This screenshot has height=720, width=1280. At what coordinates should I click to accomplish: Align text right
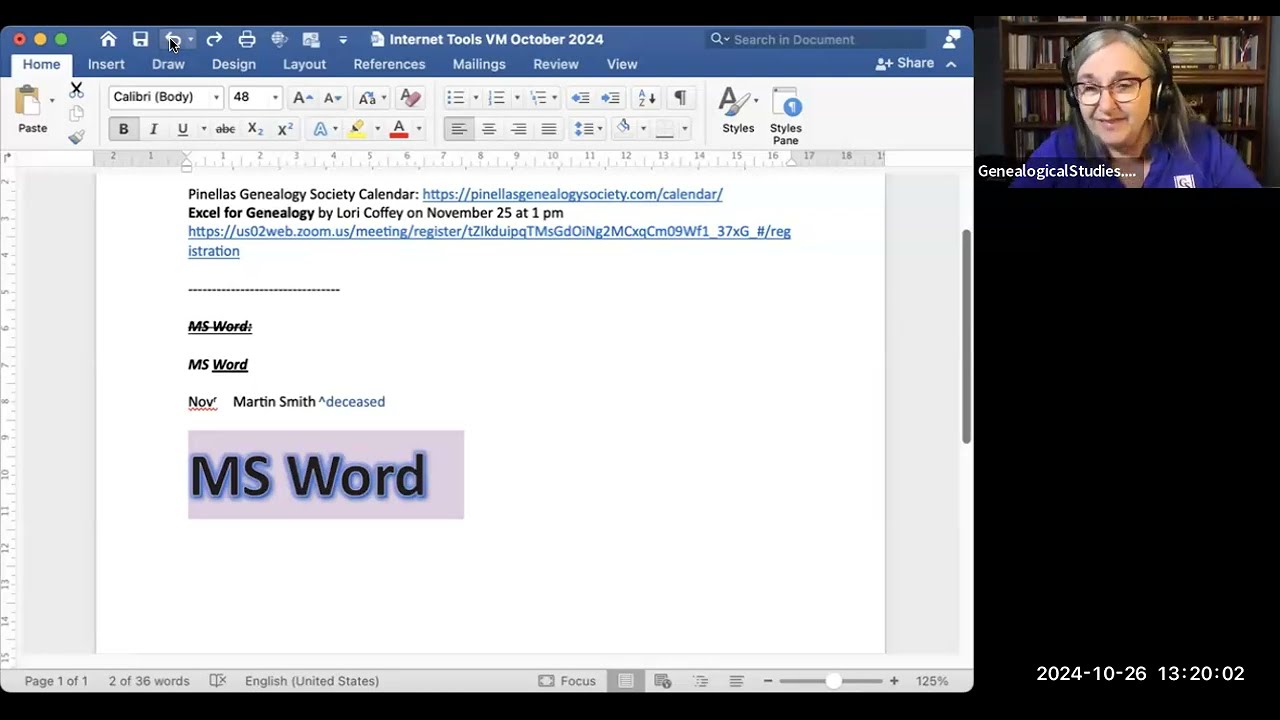519,129
